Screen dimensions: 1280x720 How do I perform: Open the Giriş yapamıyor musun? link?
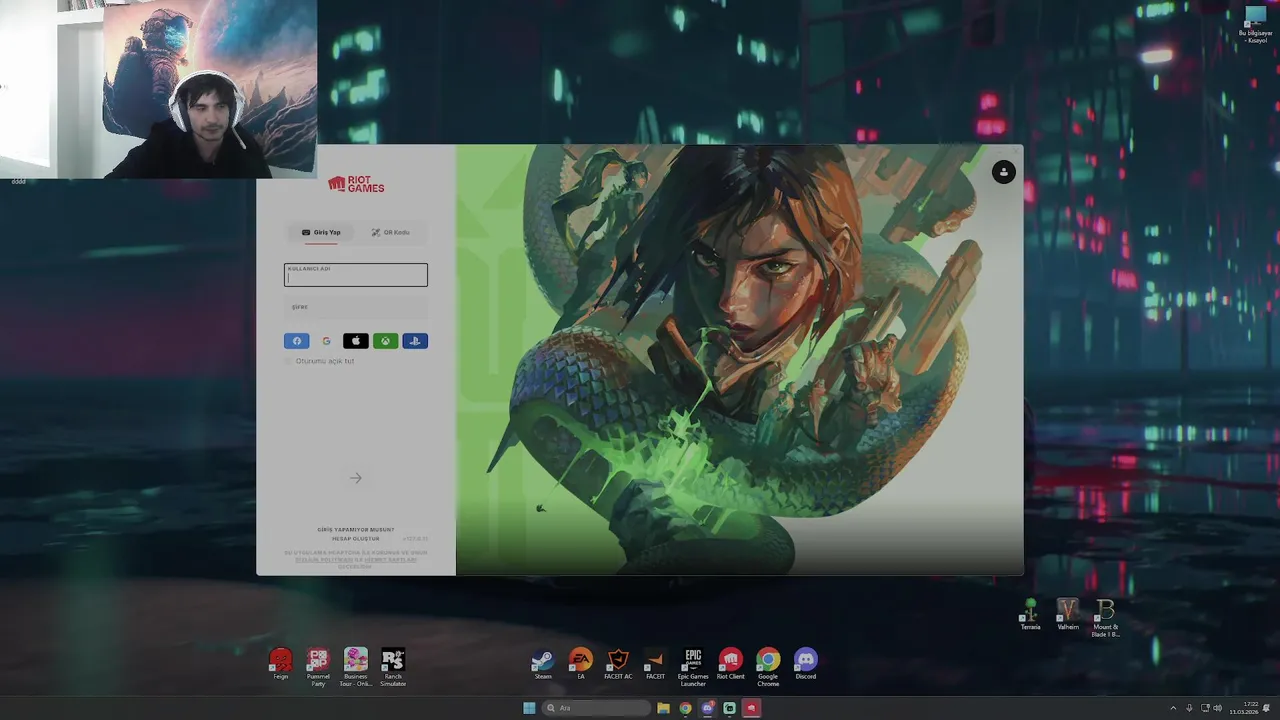tap(356, 529)
